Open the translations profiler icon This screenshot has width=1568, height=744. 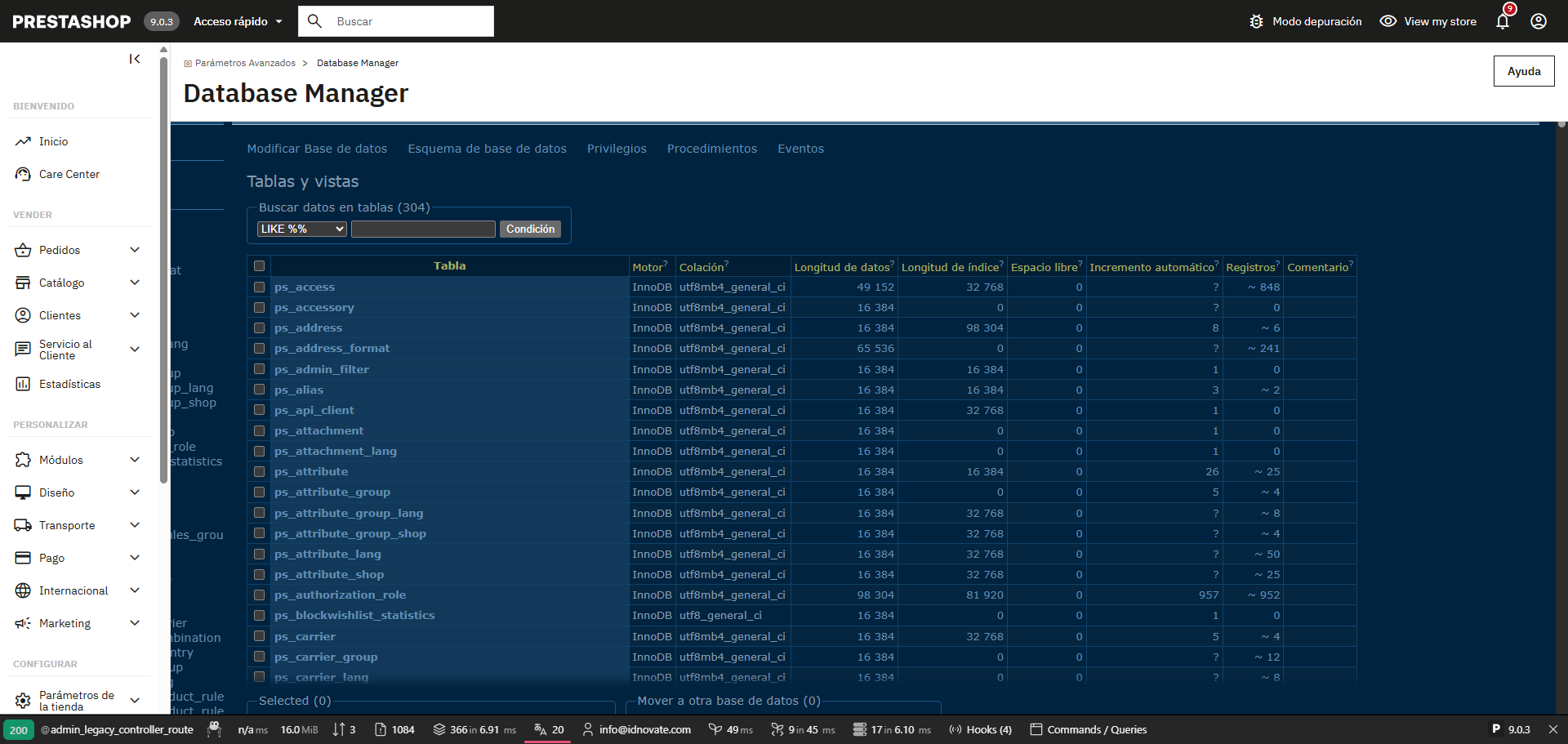point(540,729)
